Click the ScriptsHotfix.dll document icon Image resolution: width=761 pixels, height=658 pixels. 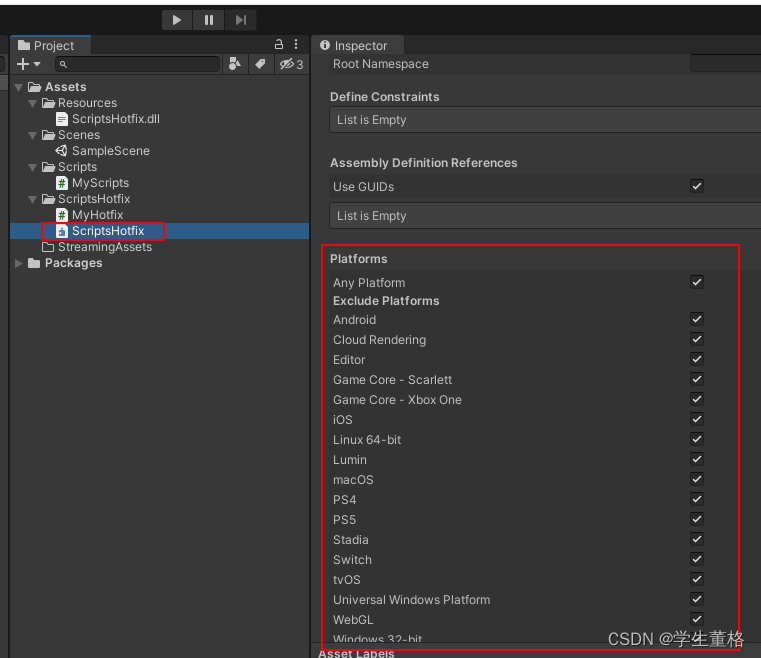[x=62, y=119]
